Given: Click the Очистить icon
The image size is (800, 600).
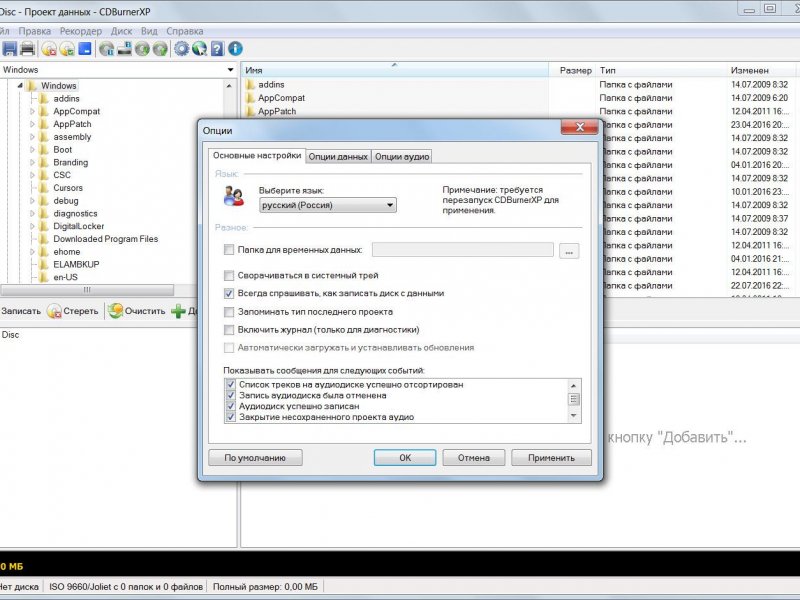Looking at the screenshot, I should (115, 311).
